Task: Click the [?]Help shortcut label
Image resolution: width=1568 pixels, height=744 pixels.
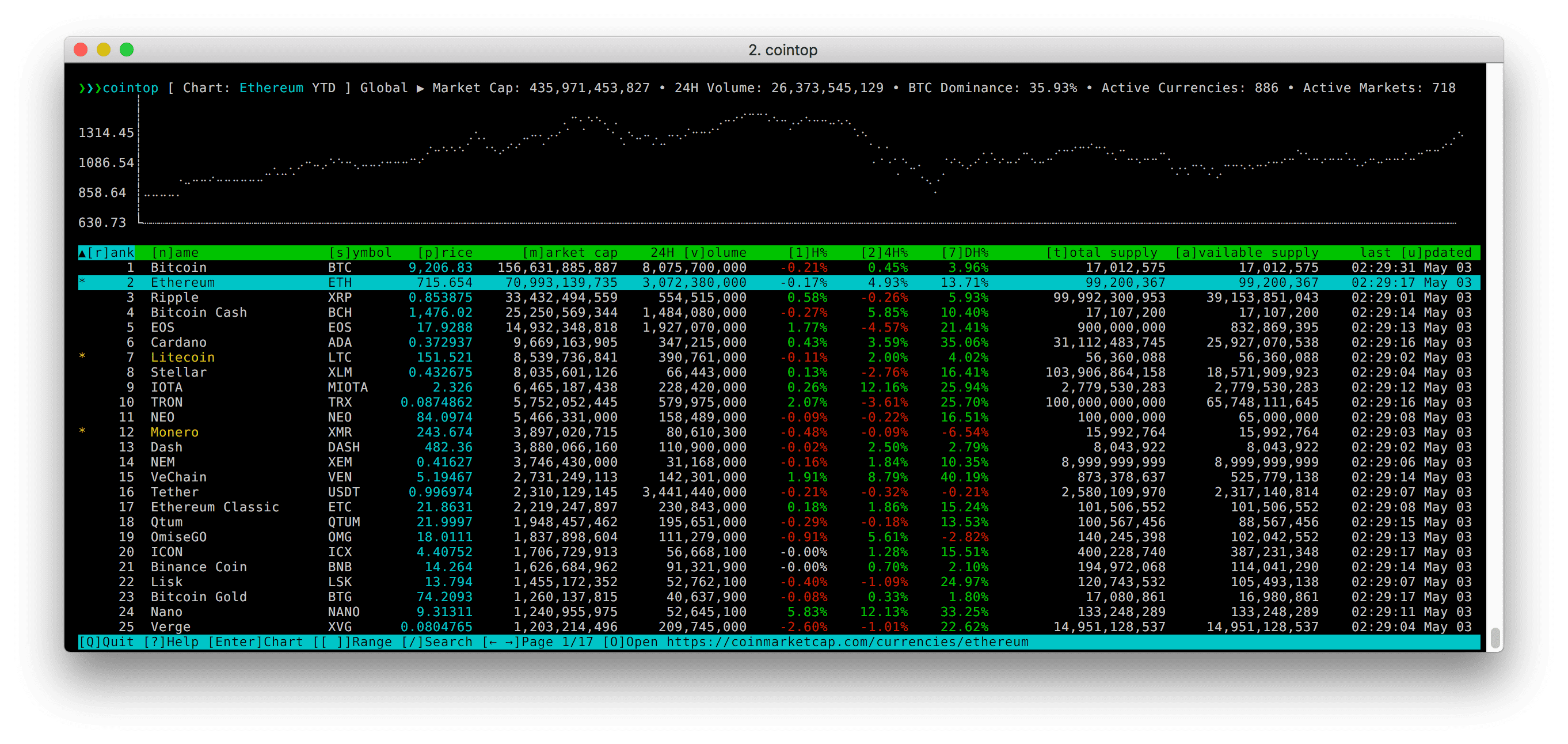Action: pos(171,641)
